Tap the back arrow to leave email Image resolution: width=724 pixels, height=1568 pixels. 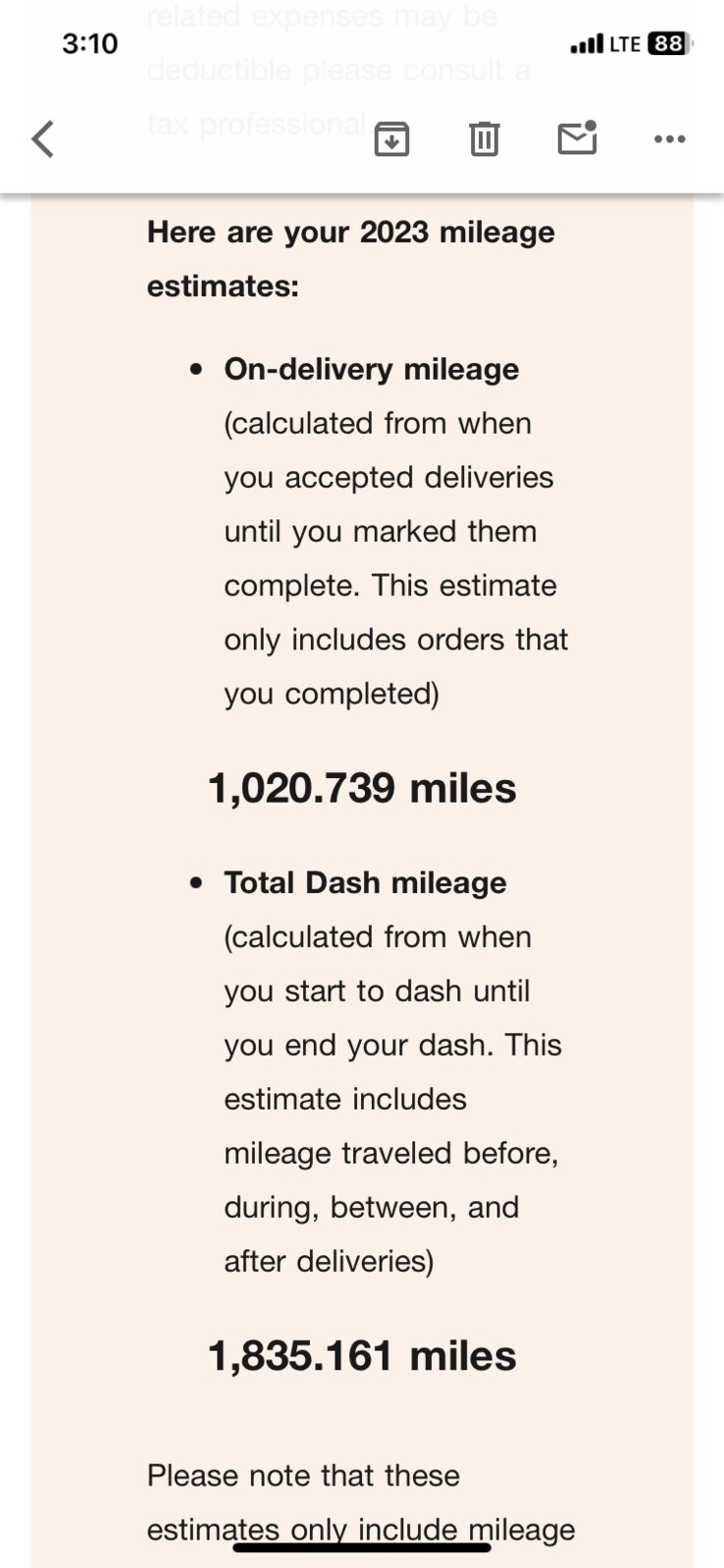click(x=43, y=139)
